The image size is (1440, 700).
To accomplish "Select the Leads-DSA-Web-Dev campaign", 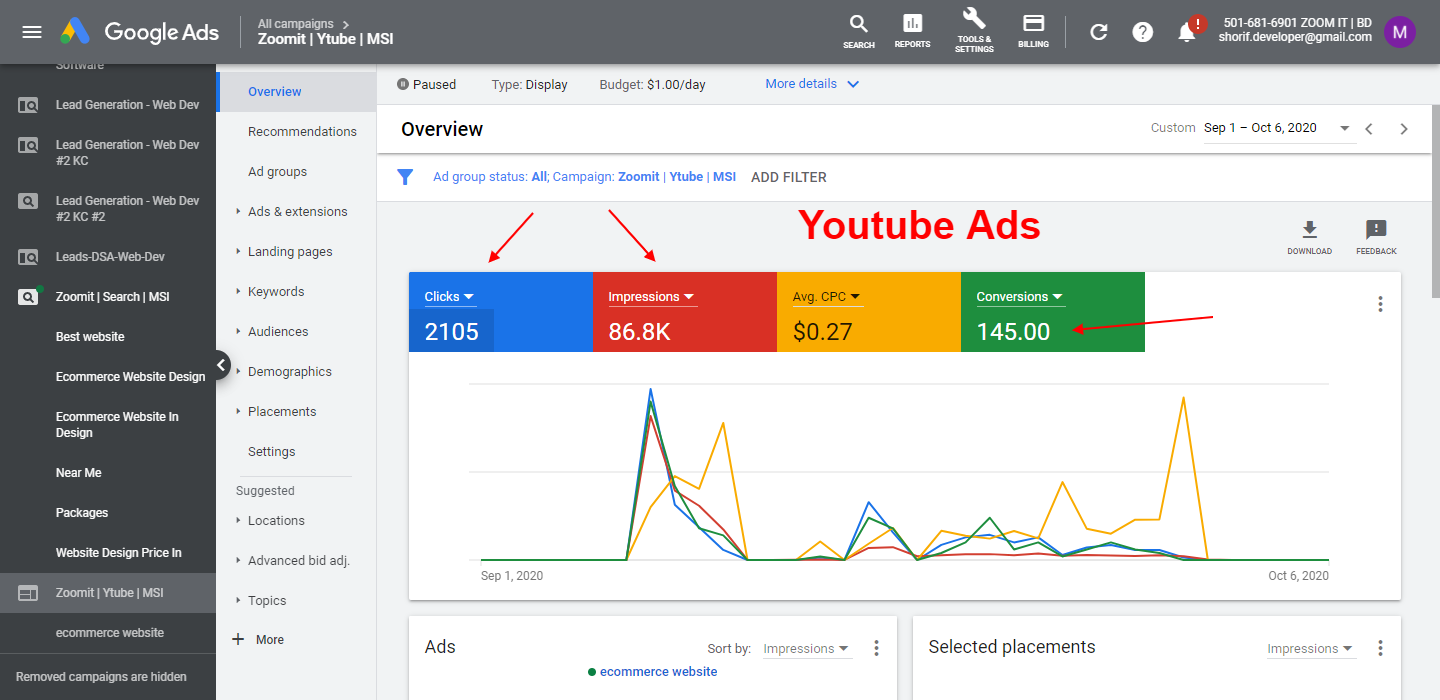I will coord(108,257).
